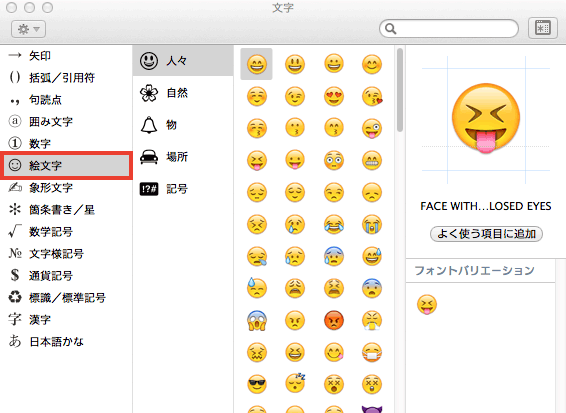
Task: Click the screaming in fear face emoji
Action: [257, 320]
